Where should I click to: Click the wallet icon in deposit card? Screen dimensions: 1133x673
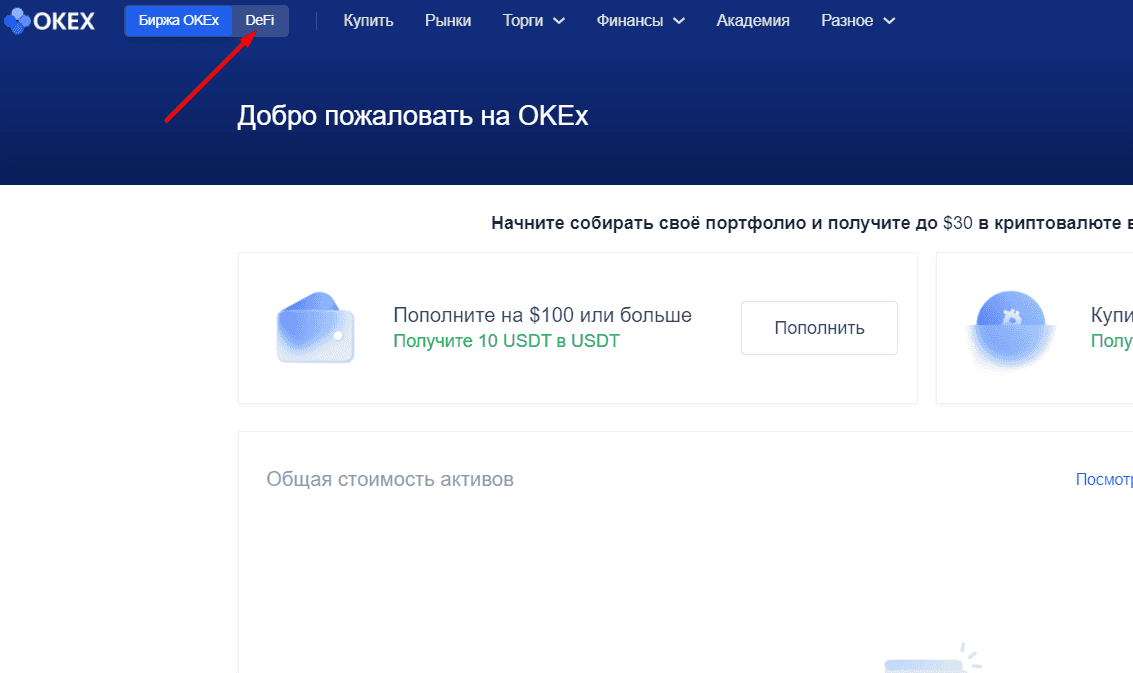(x=315, y=327)
